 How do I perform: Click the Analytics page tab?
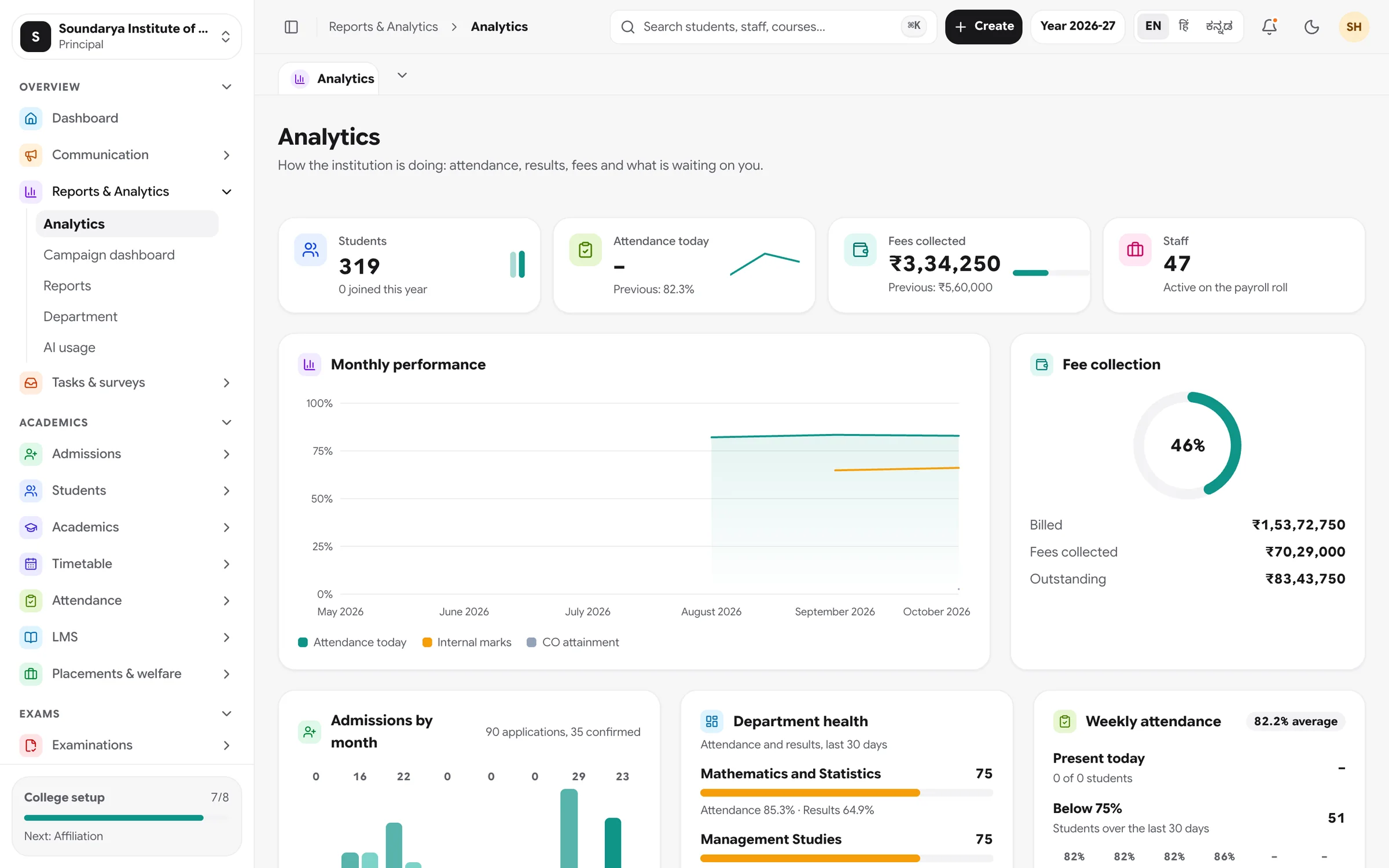coord(329,79)
